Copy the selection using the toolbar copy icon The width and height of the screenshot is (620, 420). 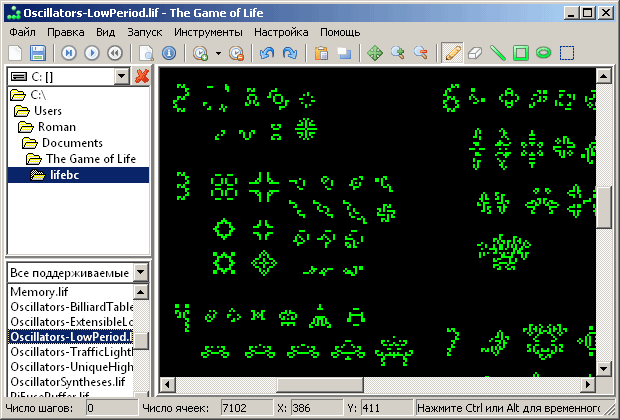[x=344, y=53]
